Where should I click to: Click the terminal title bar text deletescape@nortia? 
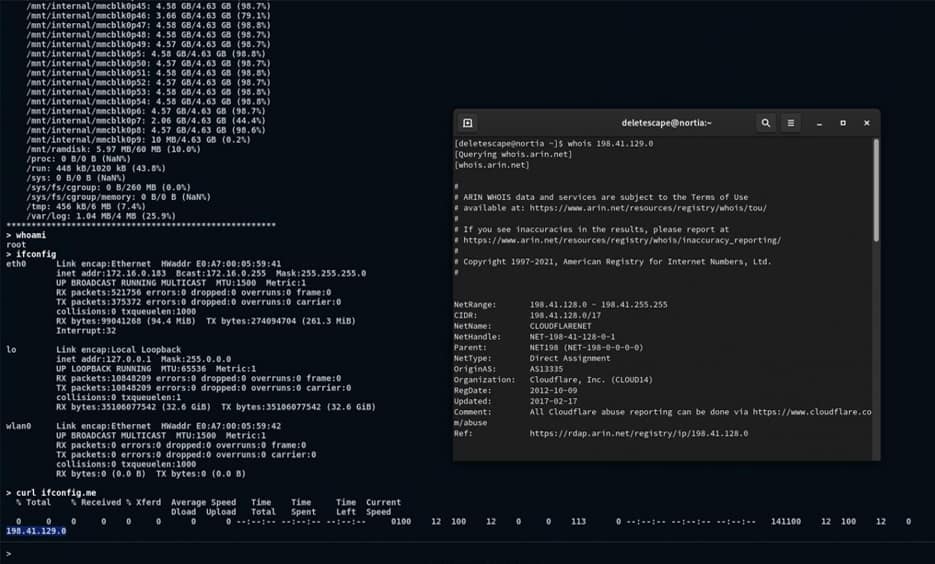click(x=666, y=123)
